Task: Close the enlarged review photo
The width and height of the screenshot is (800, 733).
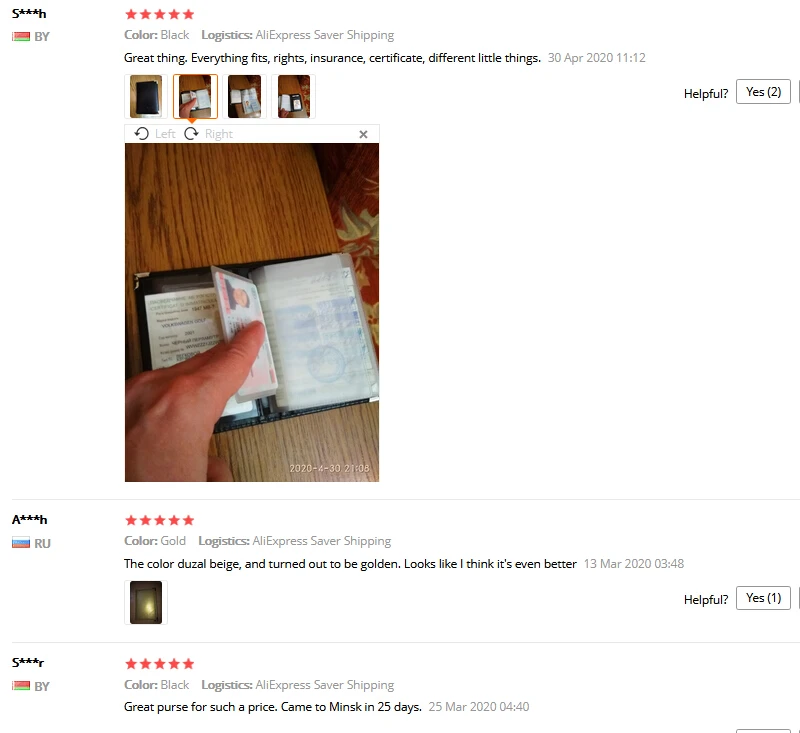Action: tap(363, 134)
